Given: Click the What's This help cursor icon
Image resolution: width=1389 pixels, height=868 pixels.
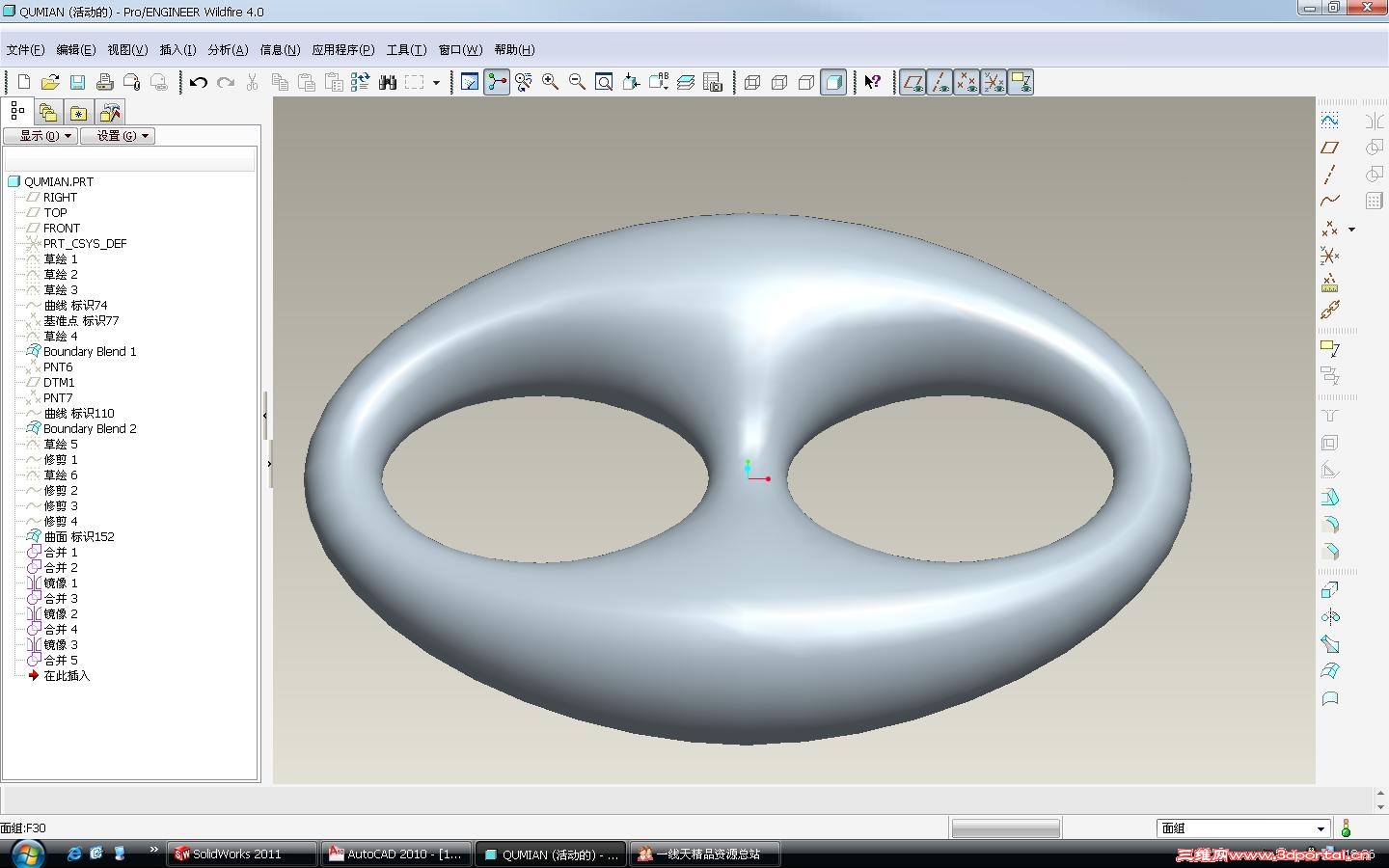Looking at the screenshot, I should [873, 82].
